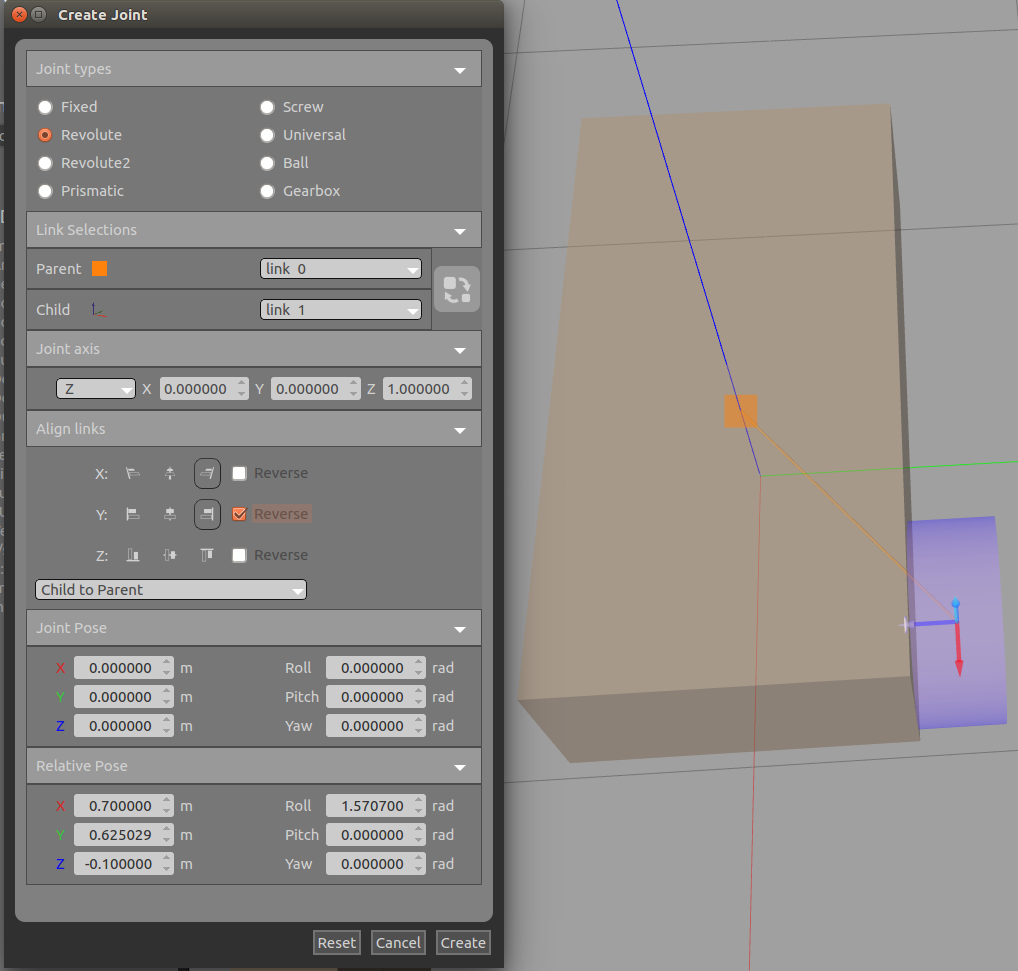Click the swap parent and child links icon

(x=457, y=289)
